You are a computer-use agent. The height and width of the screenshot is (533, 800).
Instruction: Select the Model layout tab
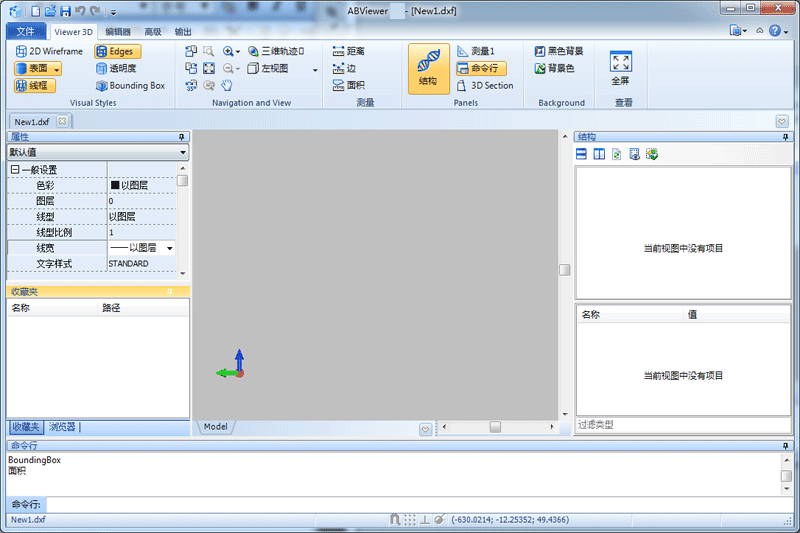click(x=215, y=426)
